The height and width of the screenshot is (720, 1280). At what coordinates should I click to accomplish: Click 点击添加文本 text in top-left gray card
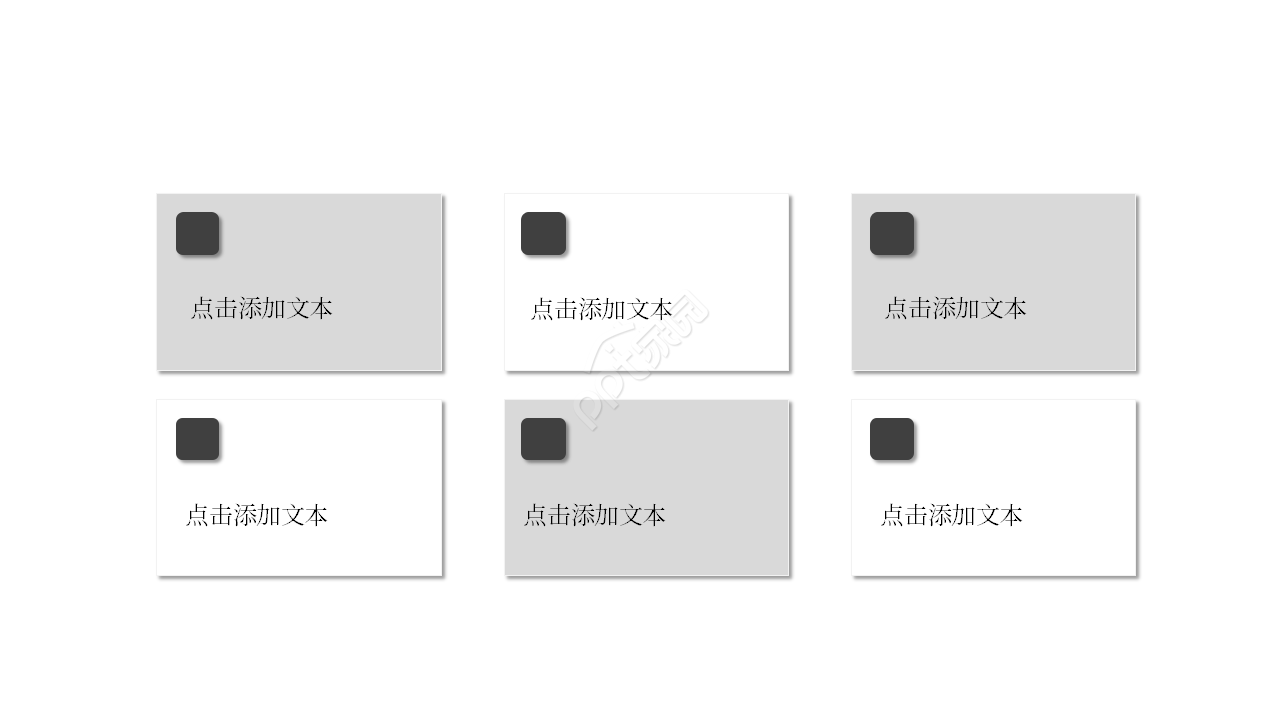pyautogui.click(x=261, y=308)
